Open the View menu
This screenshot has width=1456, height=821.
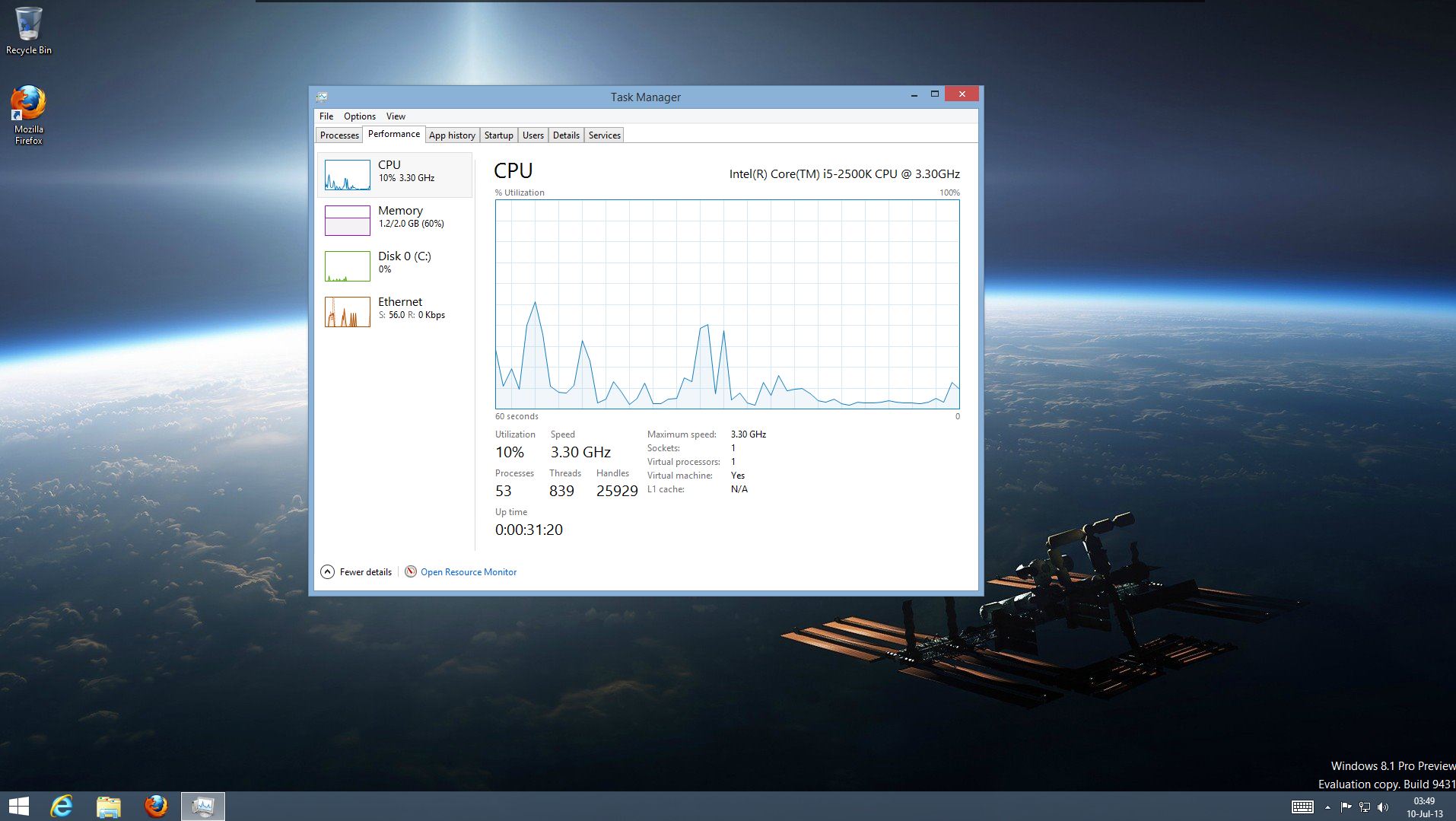pos(396,116)
